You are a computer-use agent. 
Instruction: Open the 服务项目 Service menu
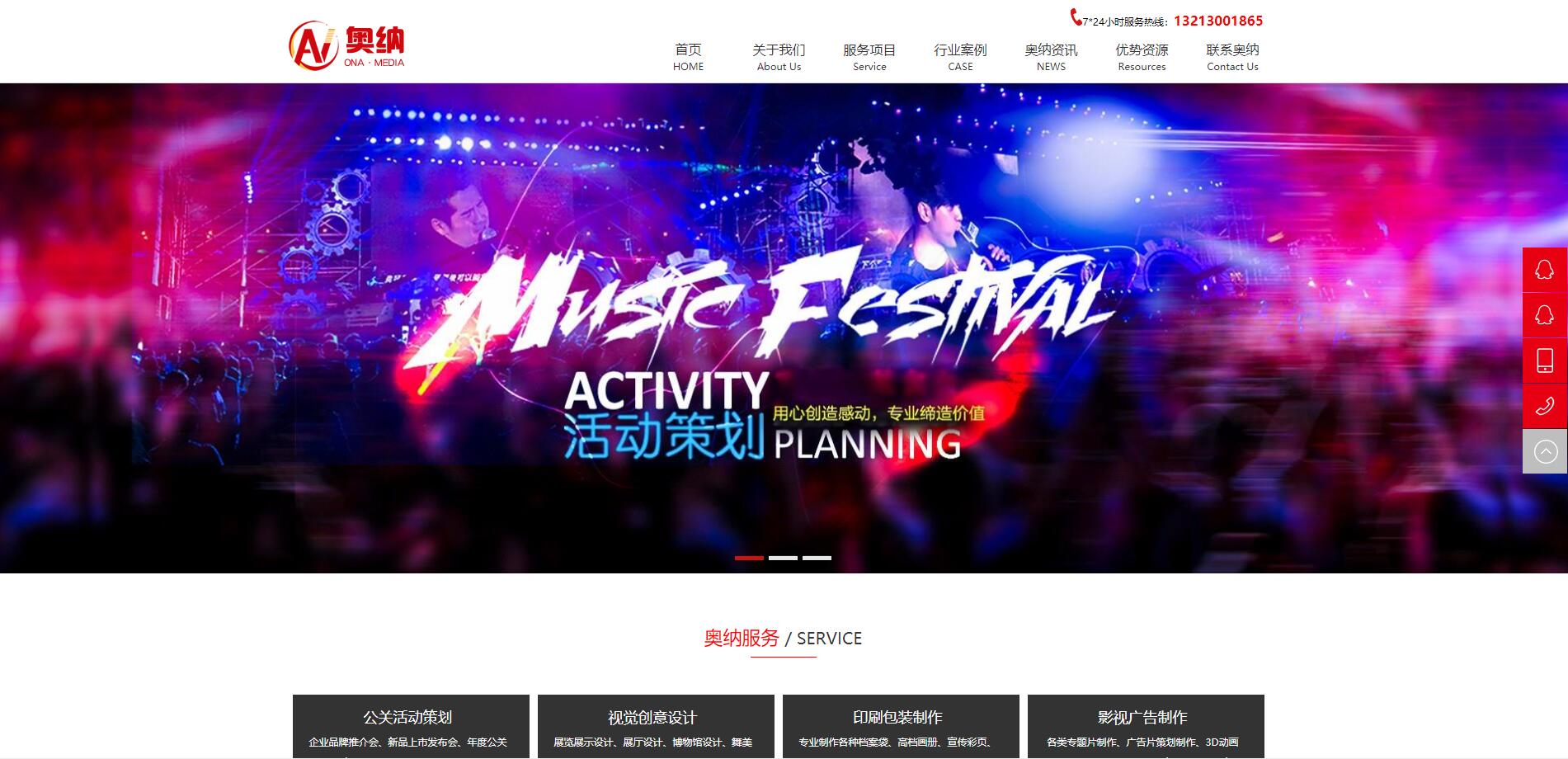coord(869,57)
